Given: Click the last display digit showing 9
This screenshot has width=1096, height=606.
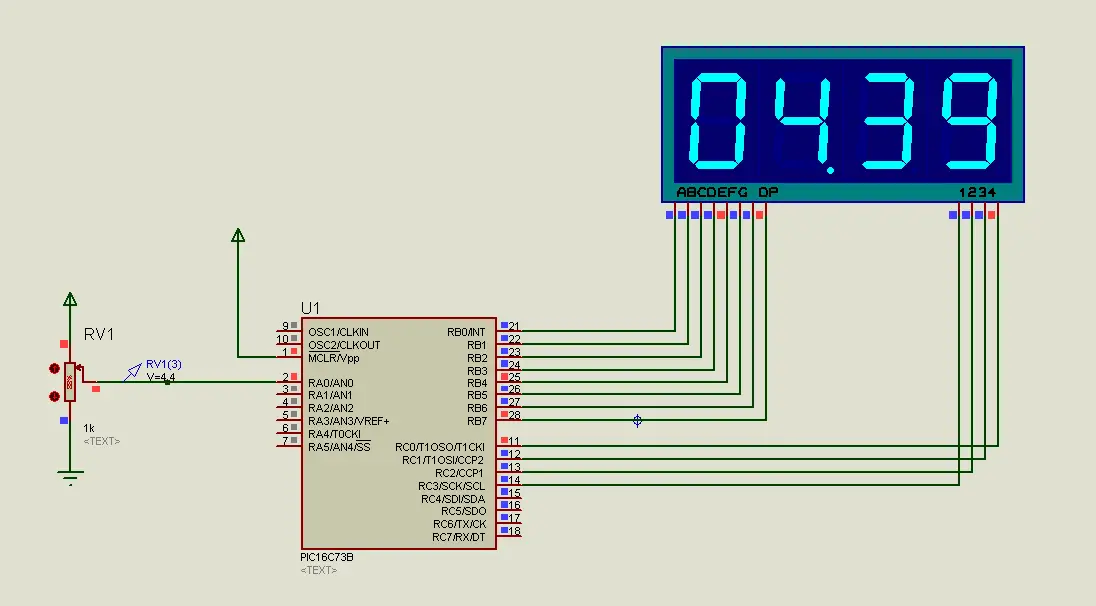Looking at the screenshot, I should [x=970, y=120].
